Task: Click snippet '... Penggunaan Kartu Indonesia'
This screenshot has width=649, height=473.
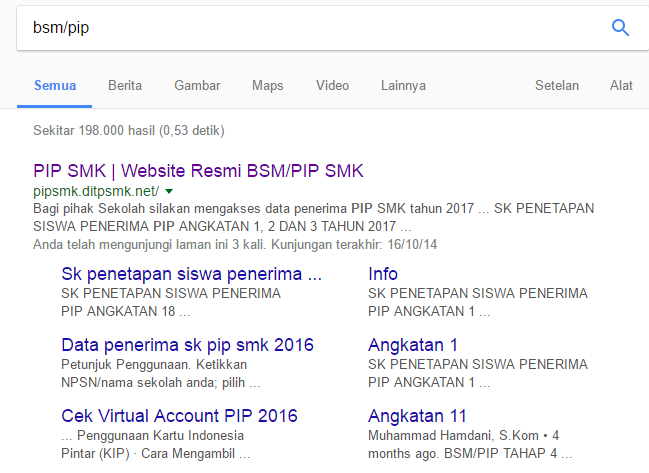Action: [x=152, y=436]
